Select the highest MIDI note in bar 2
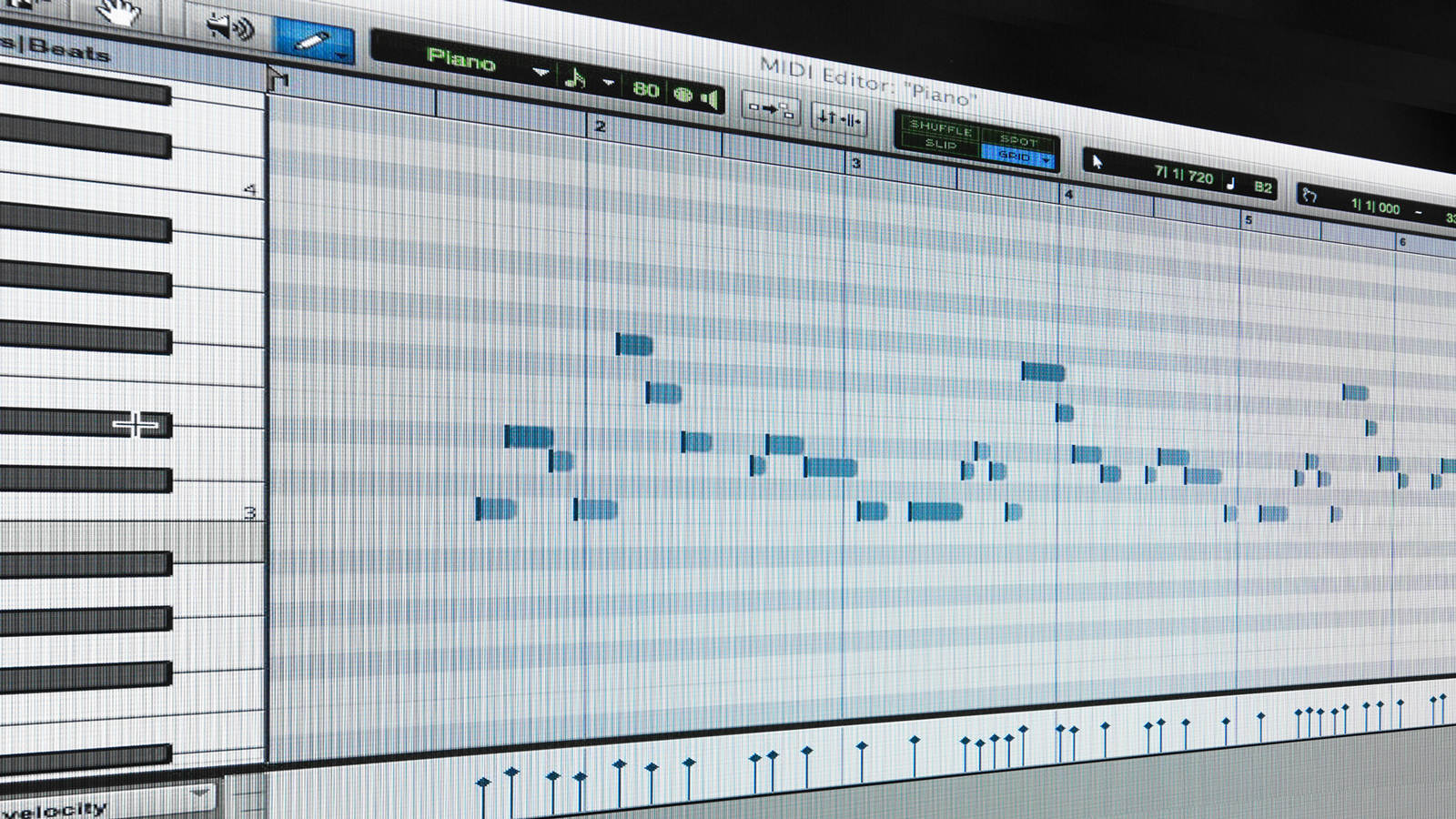This screenshot has height=819, width=1456. click(634, 345)
